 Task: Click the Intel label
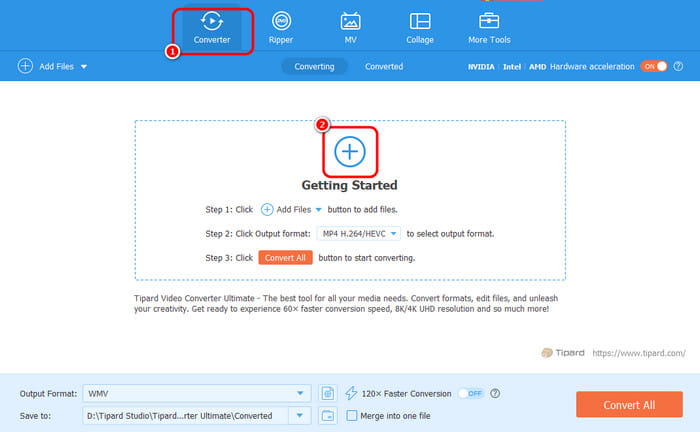512,66
